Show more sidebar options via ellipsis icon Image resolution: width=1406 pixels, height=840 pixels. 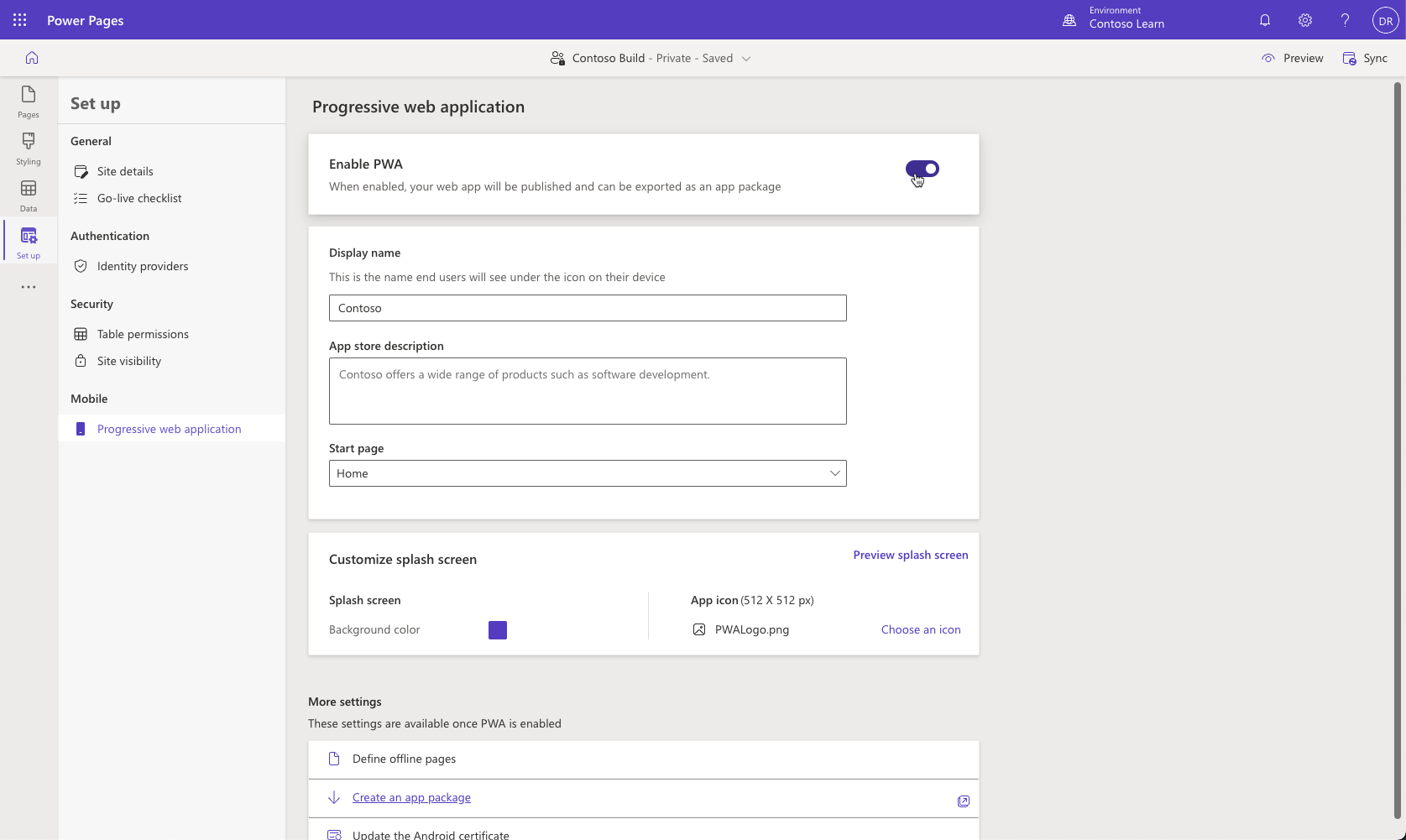coord(28,287)
